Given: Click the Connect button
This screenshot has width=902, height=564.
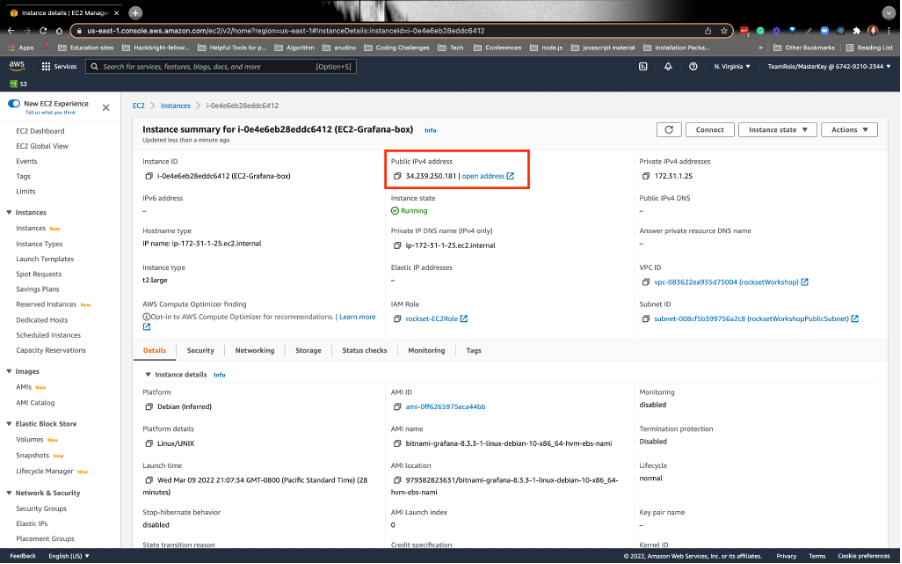Looking at the screenshot, I should [710, 130].
